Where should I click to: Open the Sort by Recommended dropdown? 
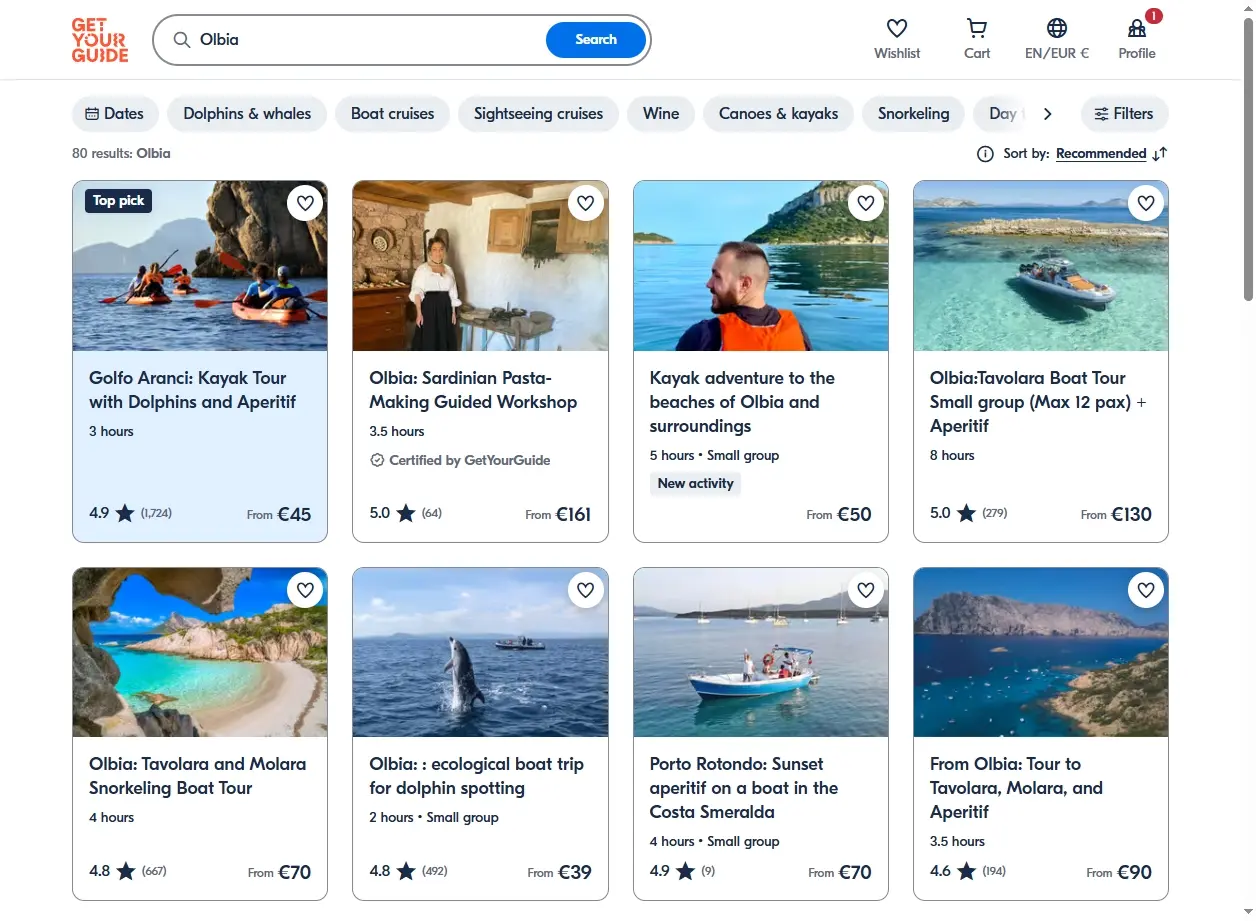coord(1101,154)
